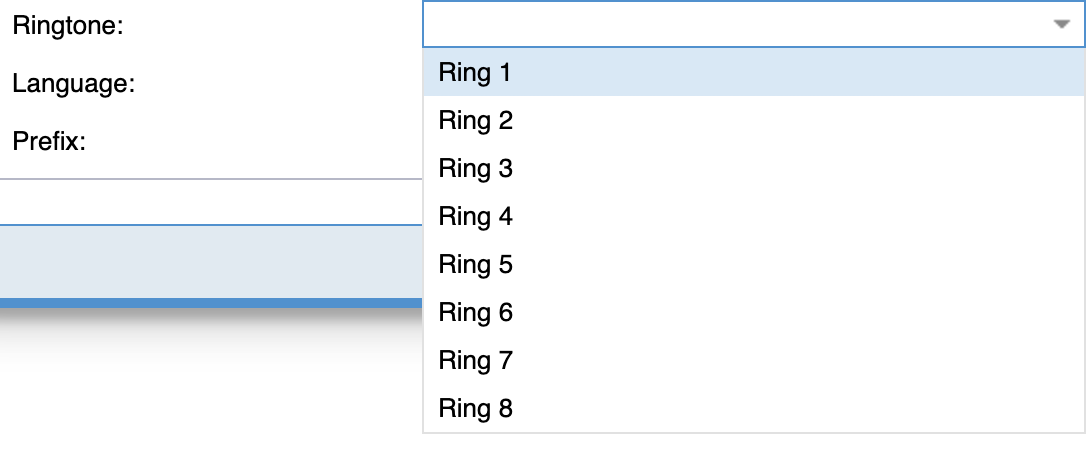Set the ringtone to Ring 6
The width and height of the screenshot is (1086, 450).
[475, 312]
